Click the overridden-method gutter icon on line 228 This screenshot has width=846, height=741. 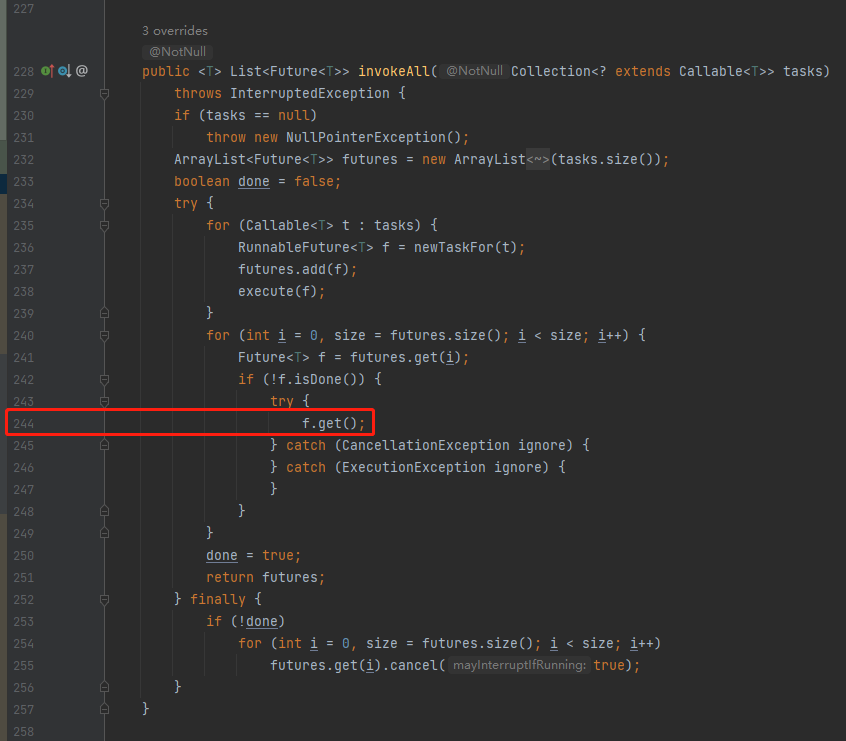click(65, 71)
